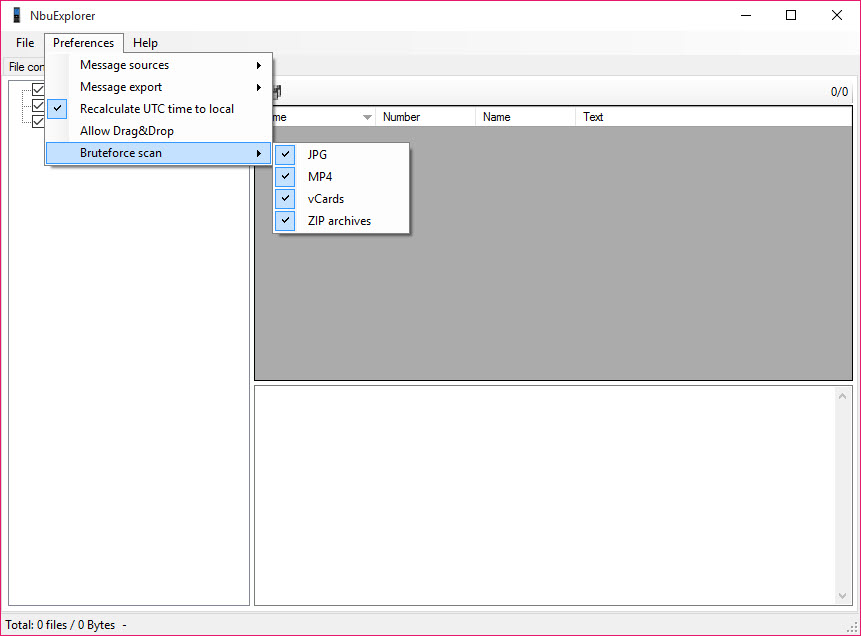Check the first tree item checkbox
The height and width of the screenshot is (636, 861).
point(39,90)
